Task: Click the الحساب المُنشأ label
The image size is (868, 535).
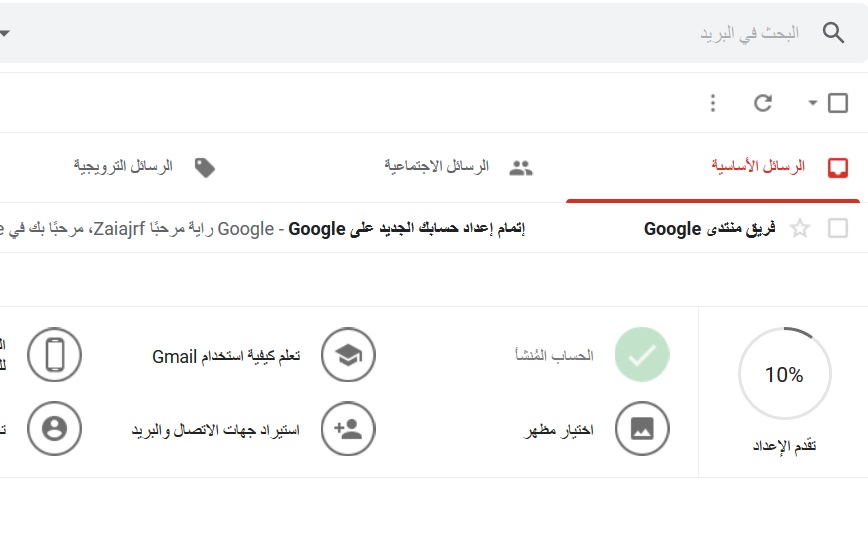Action: [554, 355]
